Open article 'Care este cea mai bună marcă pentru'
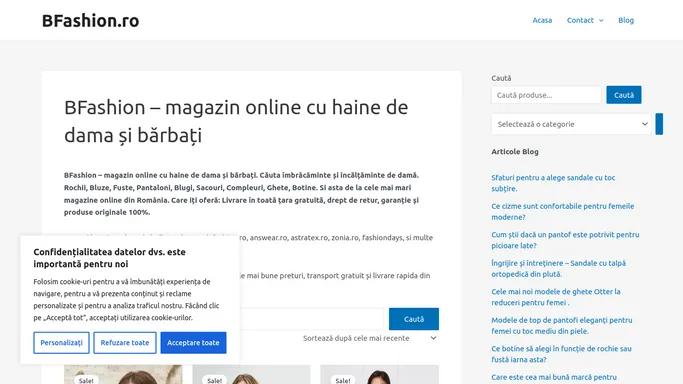Screen dimensions: 683x384 click(x=554, y=377)
